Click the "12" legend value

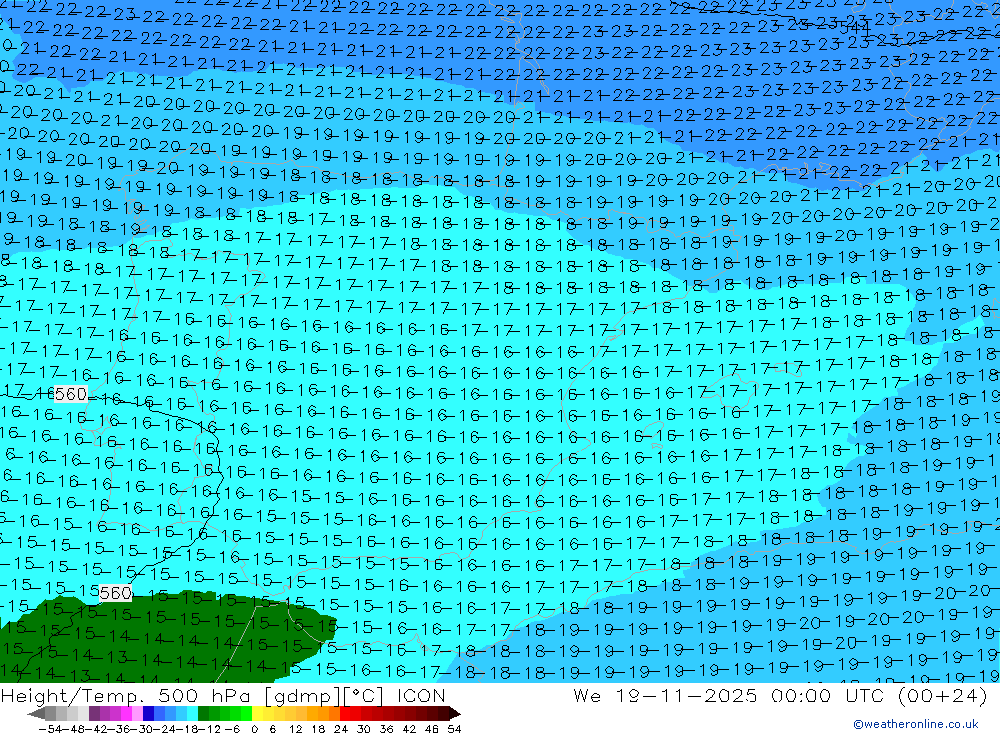(x=295, y=729)
